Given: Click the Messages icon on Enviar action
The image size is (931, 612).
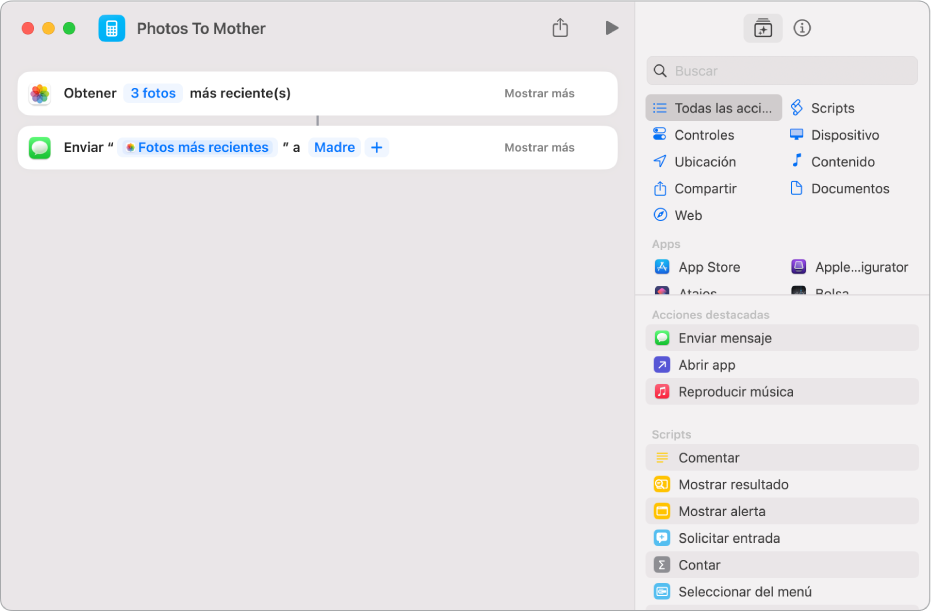Looking at the screenshot, I should click(40, 148).
